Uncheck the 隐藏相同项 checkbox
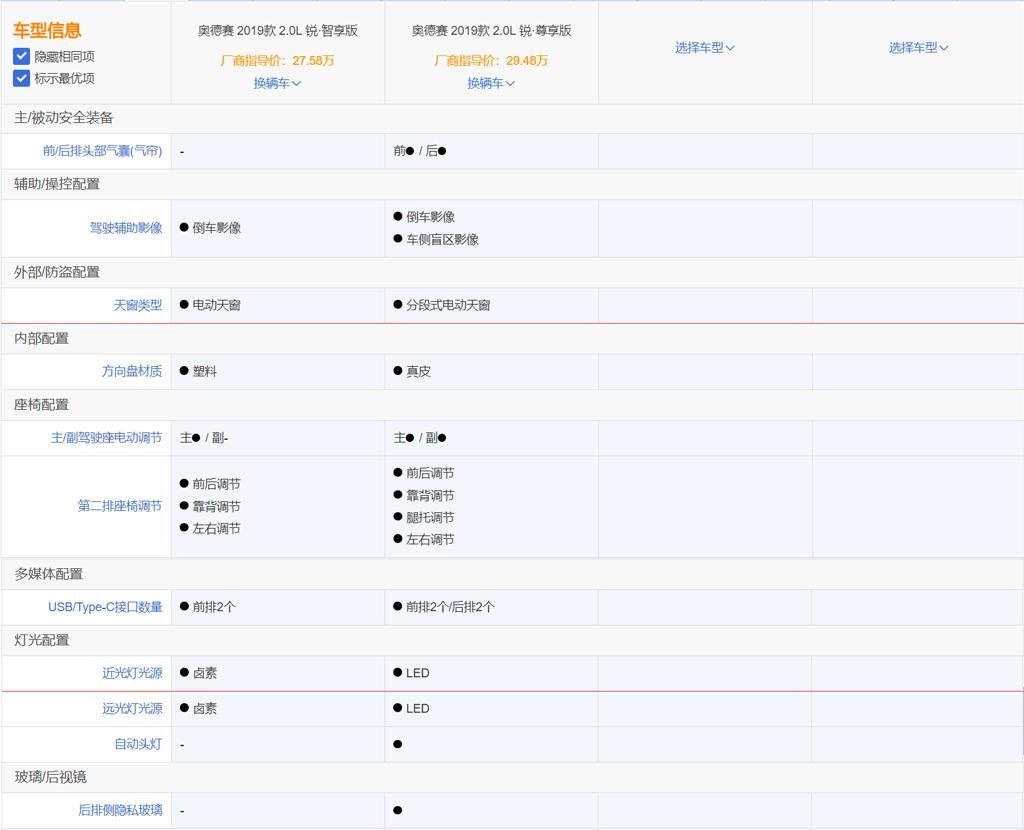 (22, 56)
